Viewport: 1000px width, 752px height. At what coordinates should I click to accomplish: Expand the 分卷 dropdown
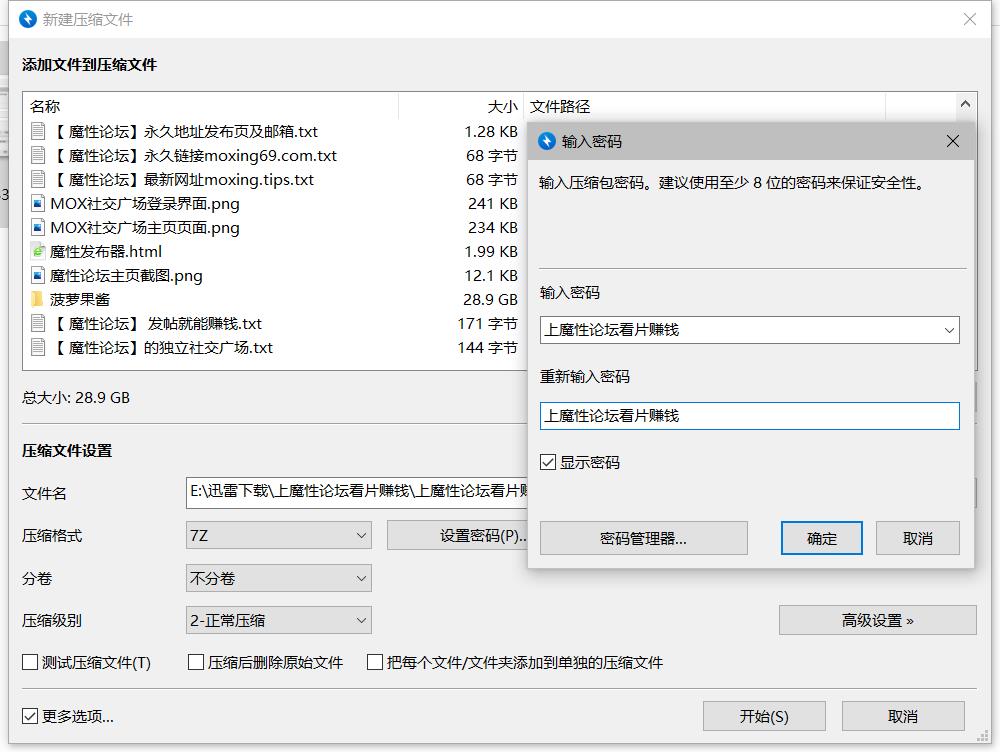point(278,579)
